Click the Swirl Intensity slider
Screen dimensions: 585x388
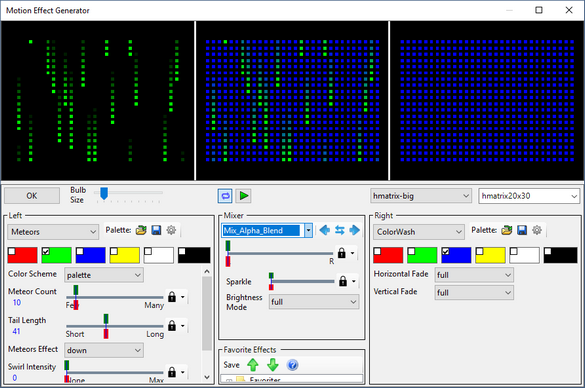[x=115, y=372]
